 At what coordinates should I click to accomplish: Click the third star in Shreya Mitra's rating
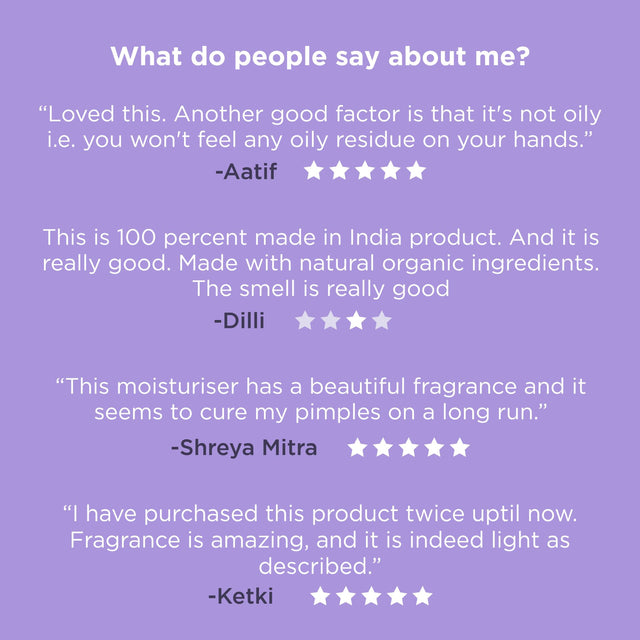coord(408,447)
